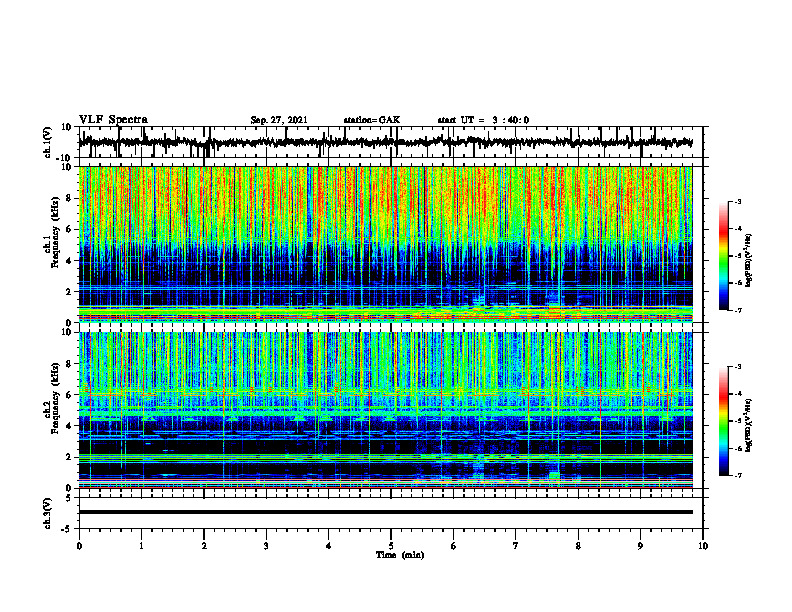This screenshot has height=612, width=792.
Task: Click the time axis tick label "7"
Action: [x=516, y=546]
